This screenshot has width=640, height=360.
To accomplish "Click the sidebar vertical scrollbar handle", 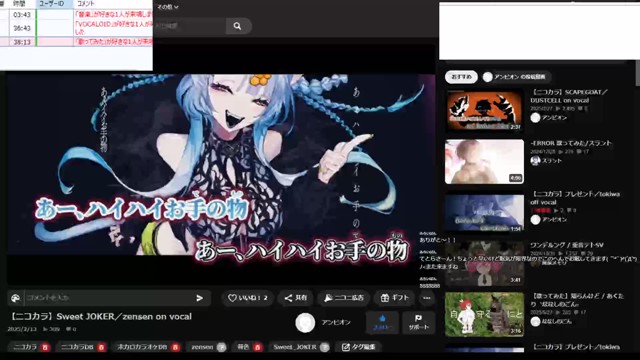I will click(x=638, y=73).
